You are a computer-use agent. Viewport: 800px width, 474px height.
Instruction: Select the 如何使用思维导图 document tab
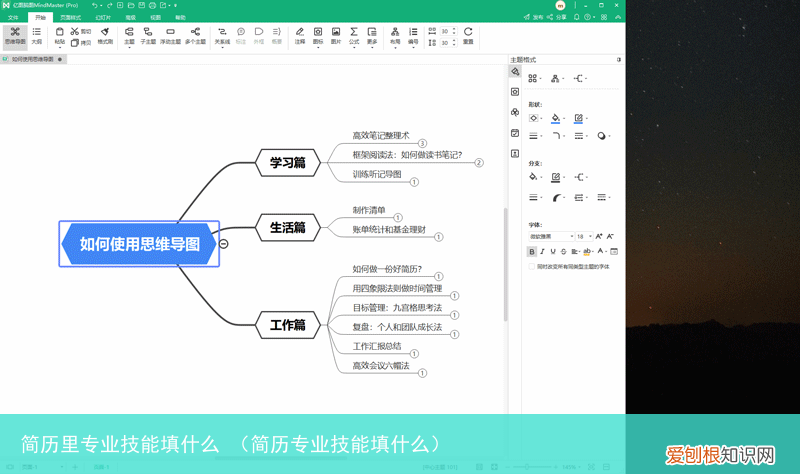[x=33, y=59]
